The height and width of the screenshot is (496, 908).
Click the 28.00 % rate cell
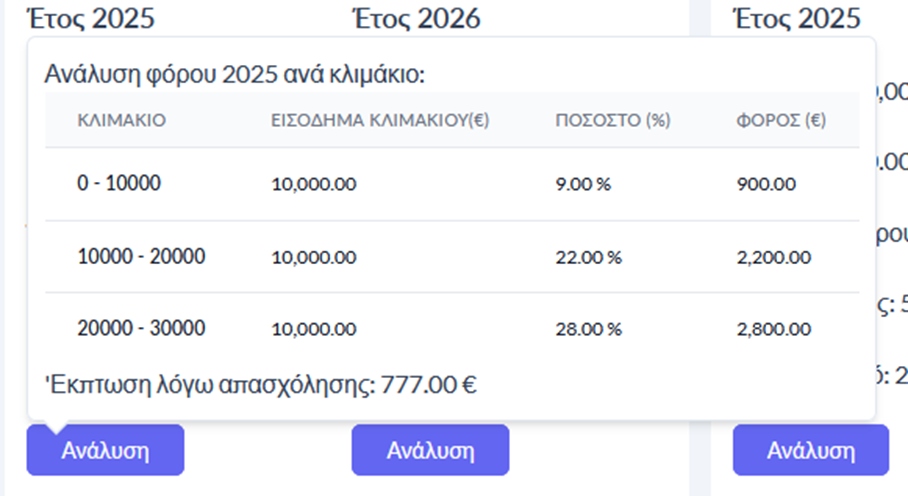pos(588,329)
